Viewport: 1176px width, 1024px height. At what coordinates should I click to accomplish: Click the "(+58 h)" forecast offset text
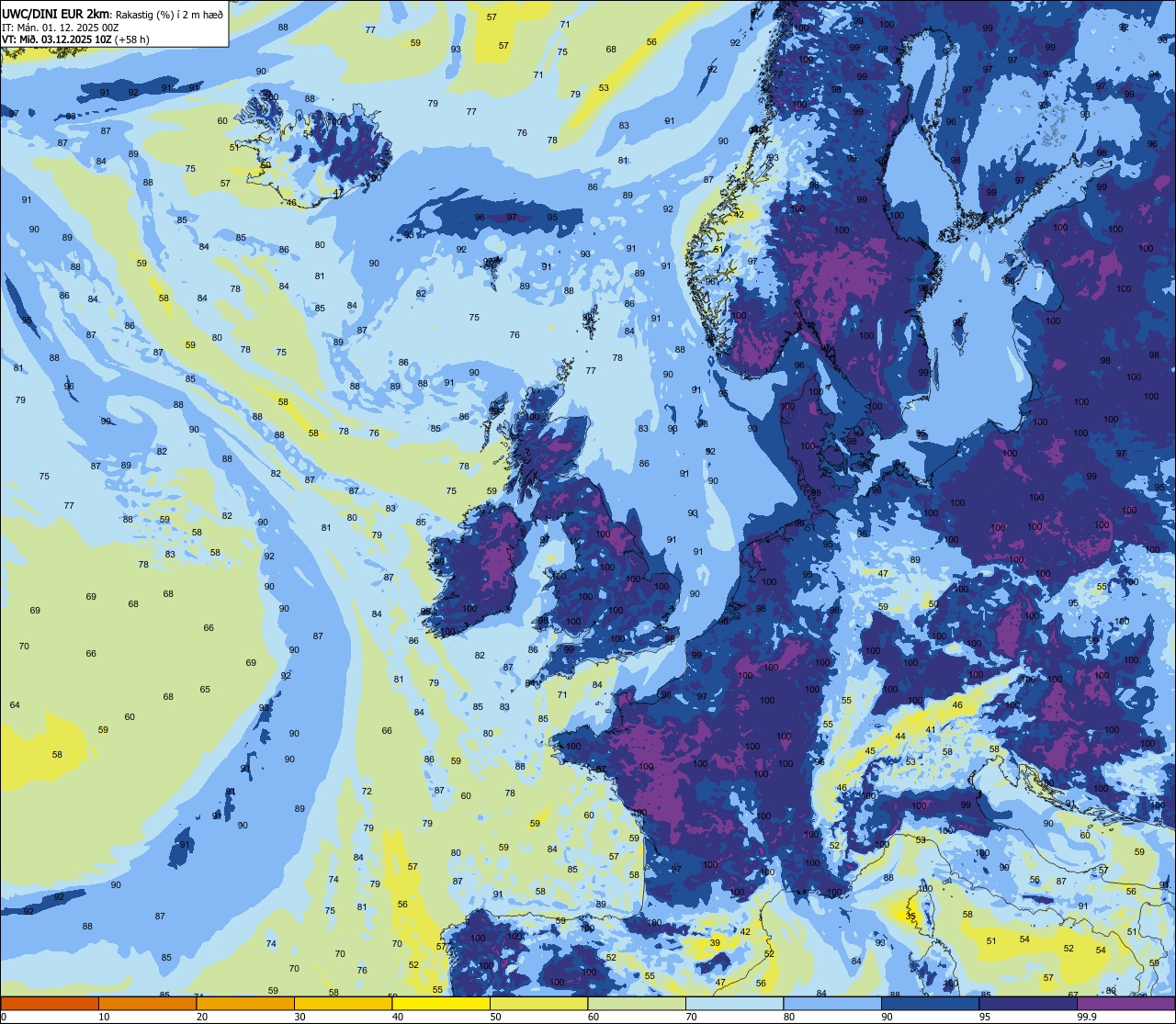click(132, 39)
